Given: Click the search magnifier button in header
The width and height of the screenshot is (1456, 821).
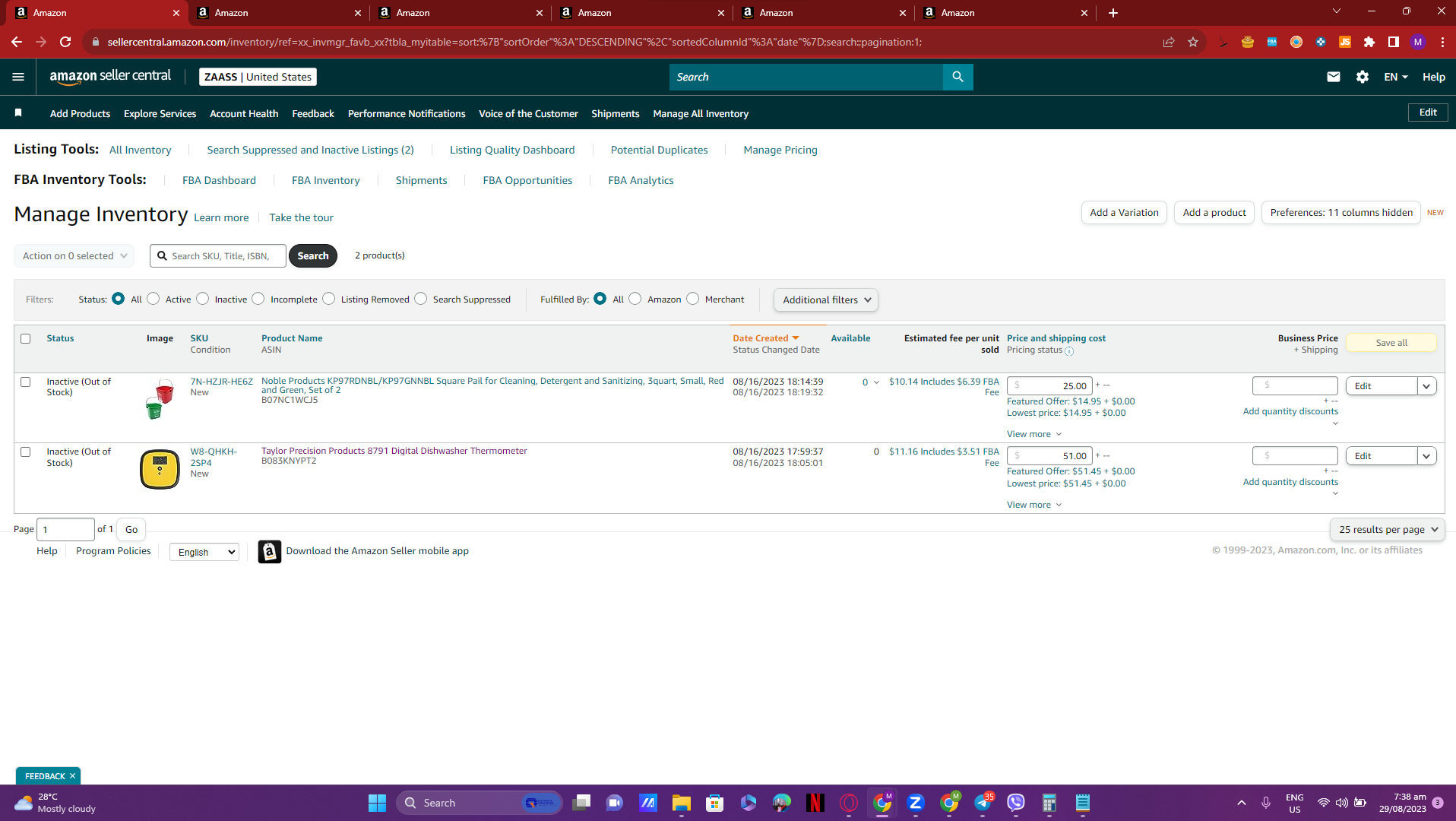Looking at the screenshot, I should (x=957, y=77).
